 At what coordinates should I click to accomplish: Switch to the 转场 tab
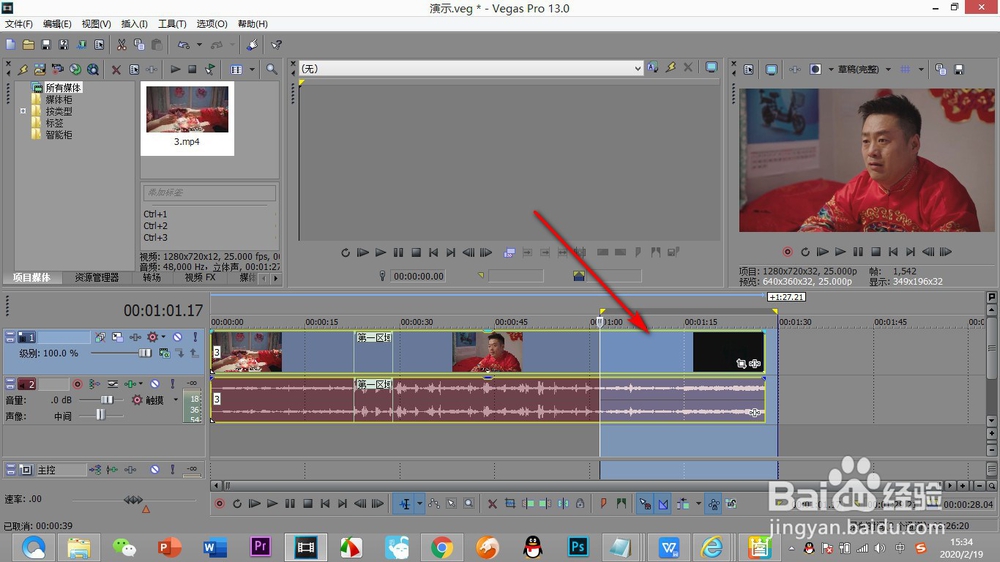click(152, 277)
